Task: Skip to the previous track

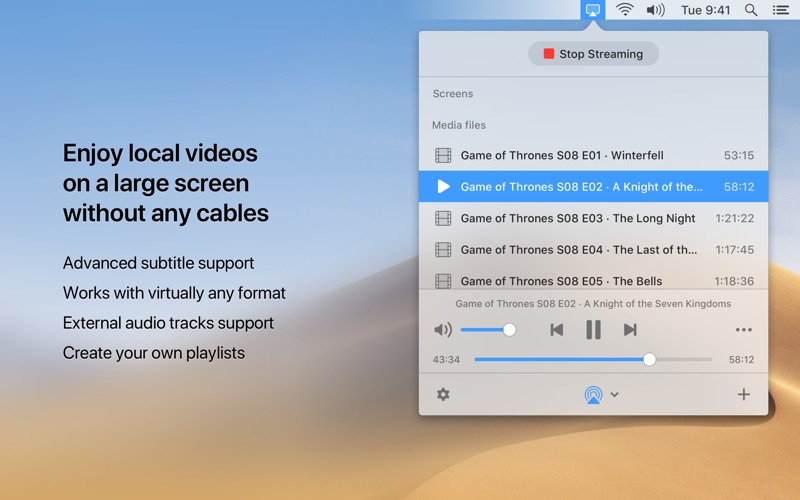Action: [557, 330]
